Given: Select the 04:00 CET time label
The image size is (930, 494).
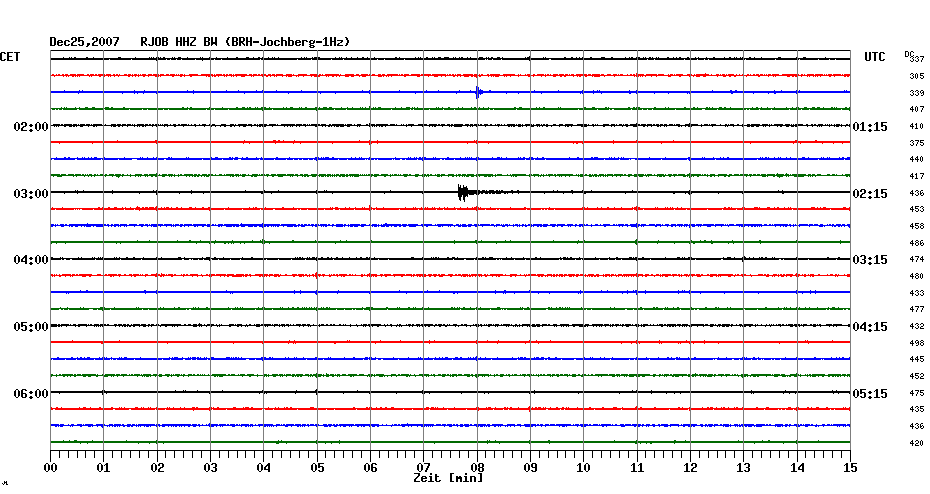Looking at the screenshot, I should click(31, 260).
